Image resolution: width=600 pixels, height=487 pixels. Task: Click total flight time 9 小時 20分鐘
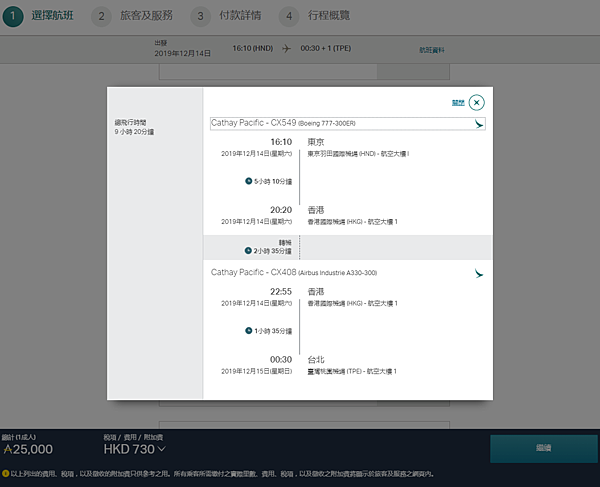point(134,132)
